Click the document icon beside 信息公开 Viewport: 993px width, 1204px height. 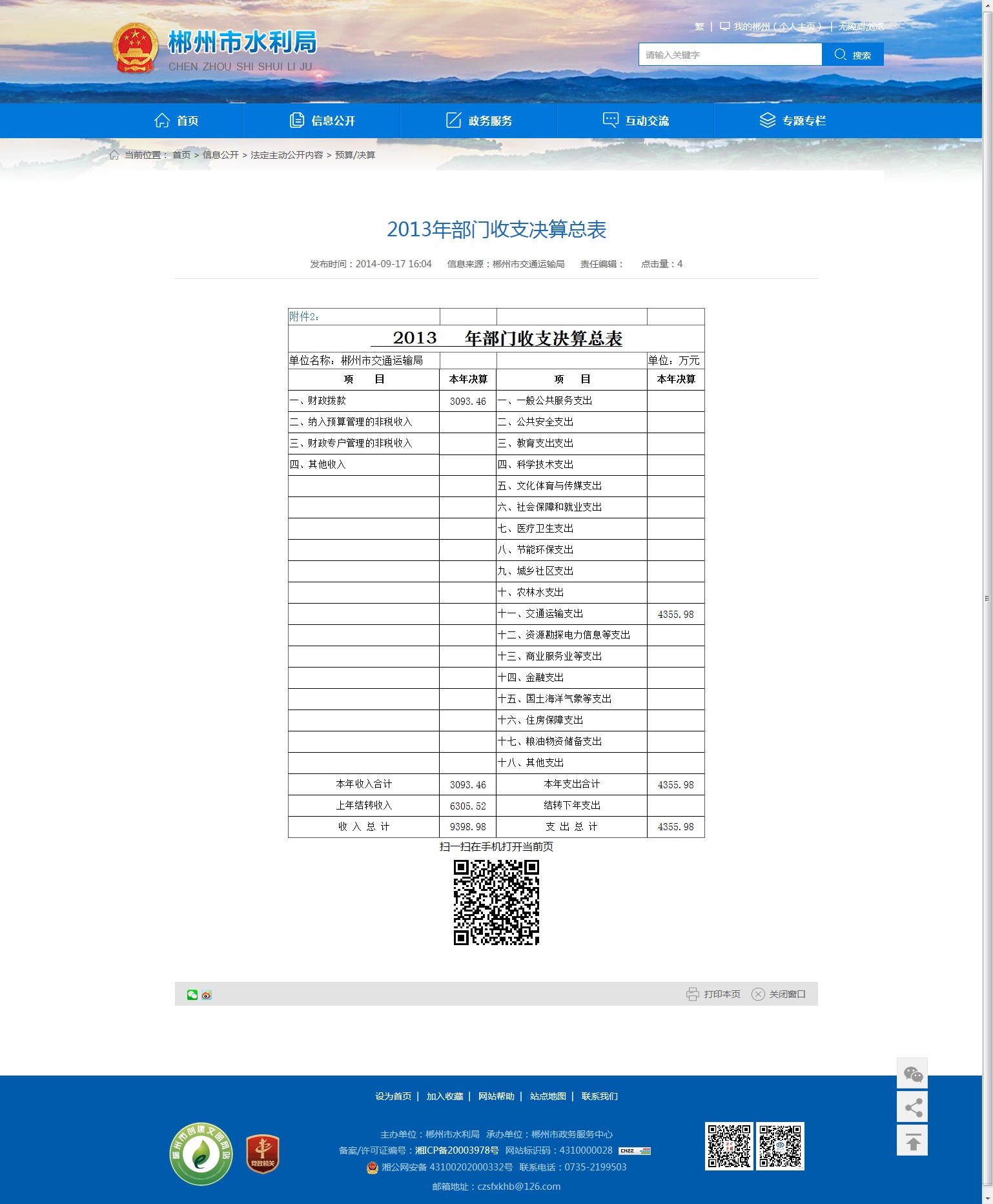coord(297,120)
